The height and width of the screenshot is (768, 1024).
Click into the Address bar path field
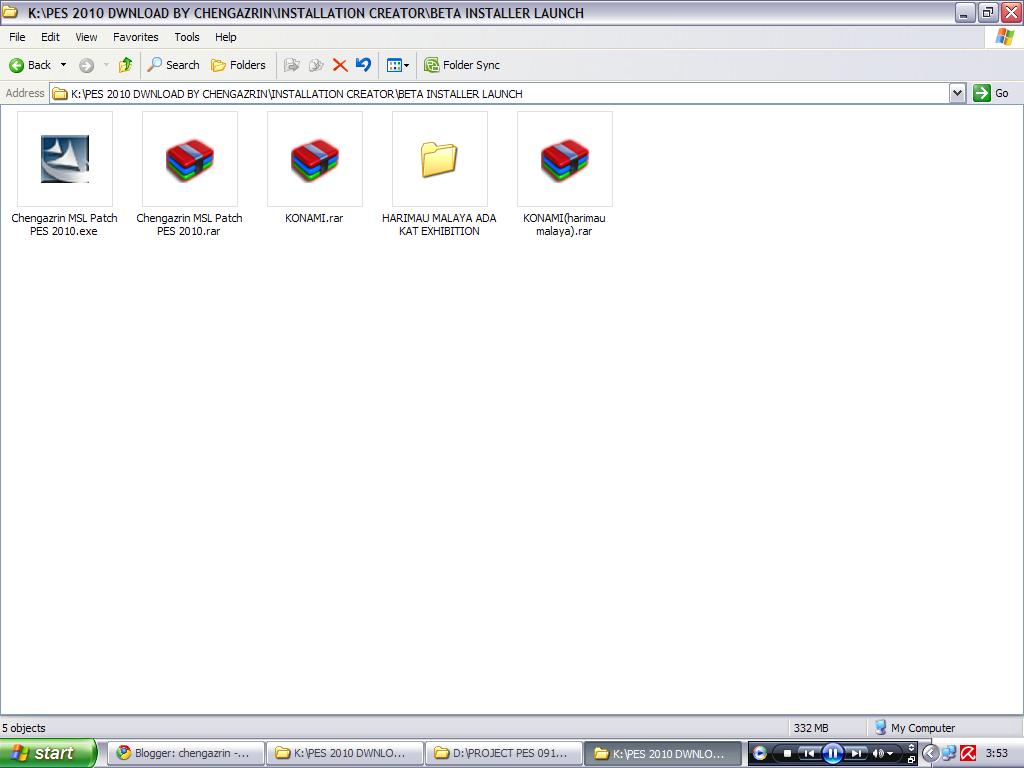click(500, 93)
